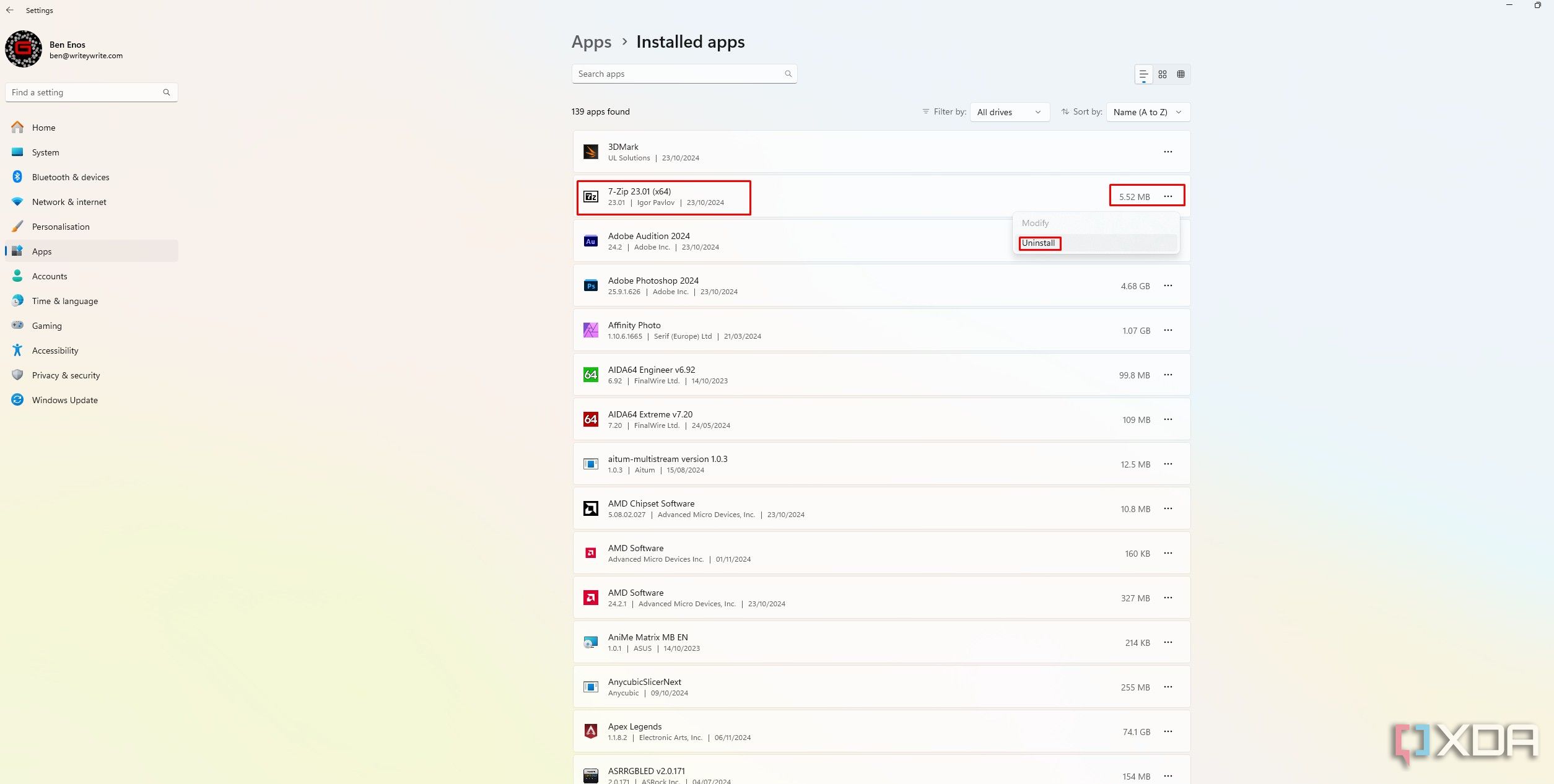The width and height of the screenshot is (1554, 784).
Task: Open more options for AniMe Matrix MB EN
Action: (x=1168, y=642)
